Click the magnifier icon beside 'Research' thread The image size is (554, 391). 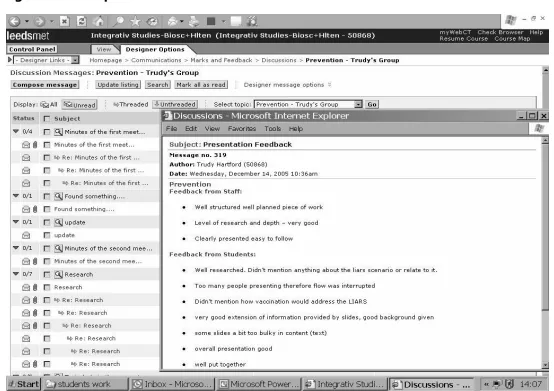point(58,274)
